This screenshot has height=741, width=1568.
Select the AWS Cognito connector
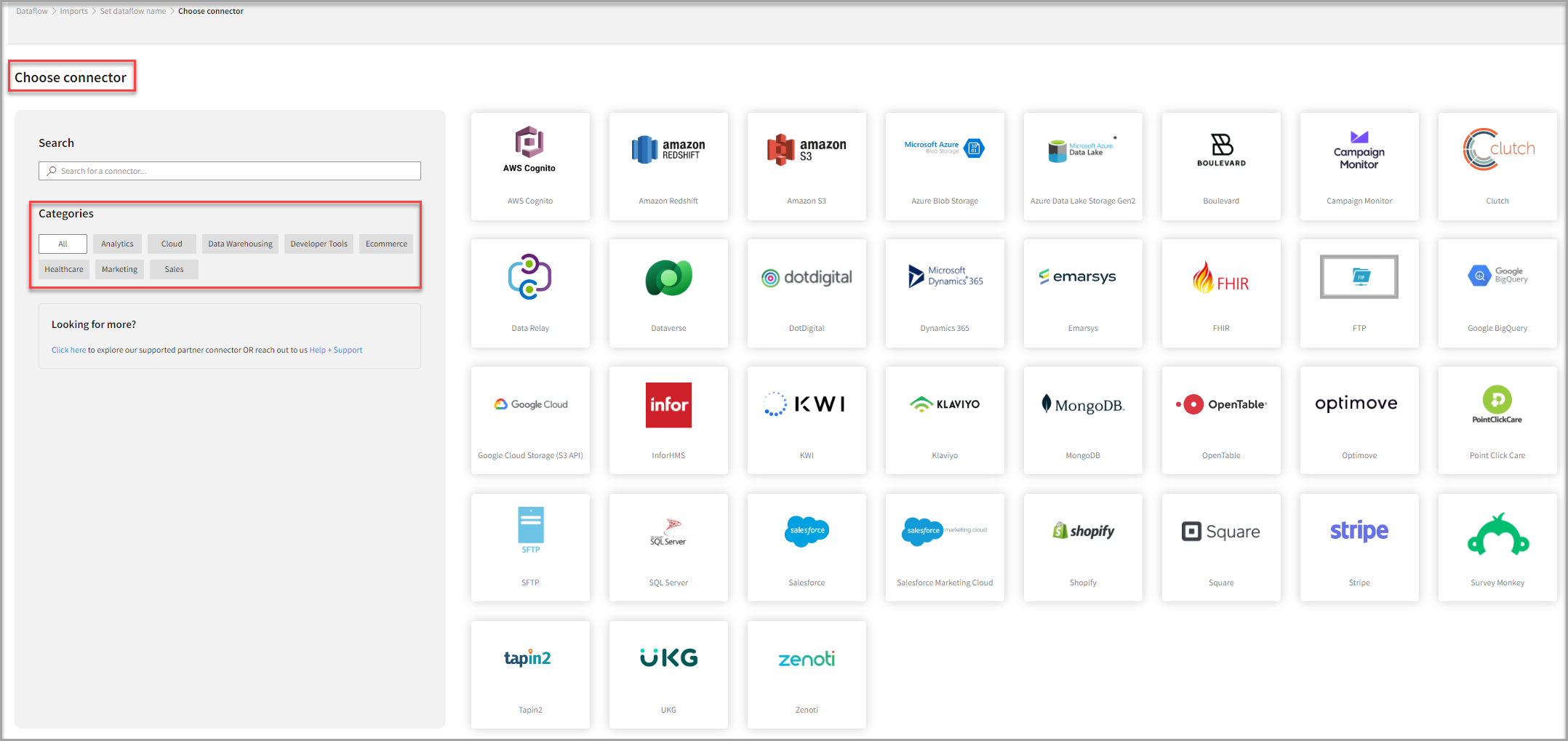click(530, 167)
